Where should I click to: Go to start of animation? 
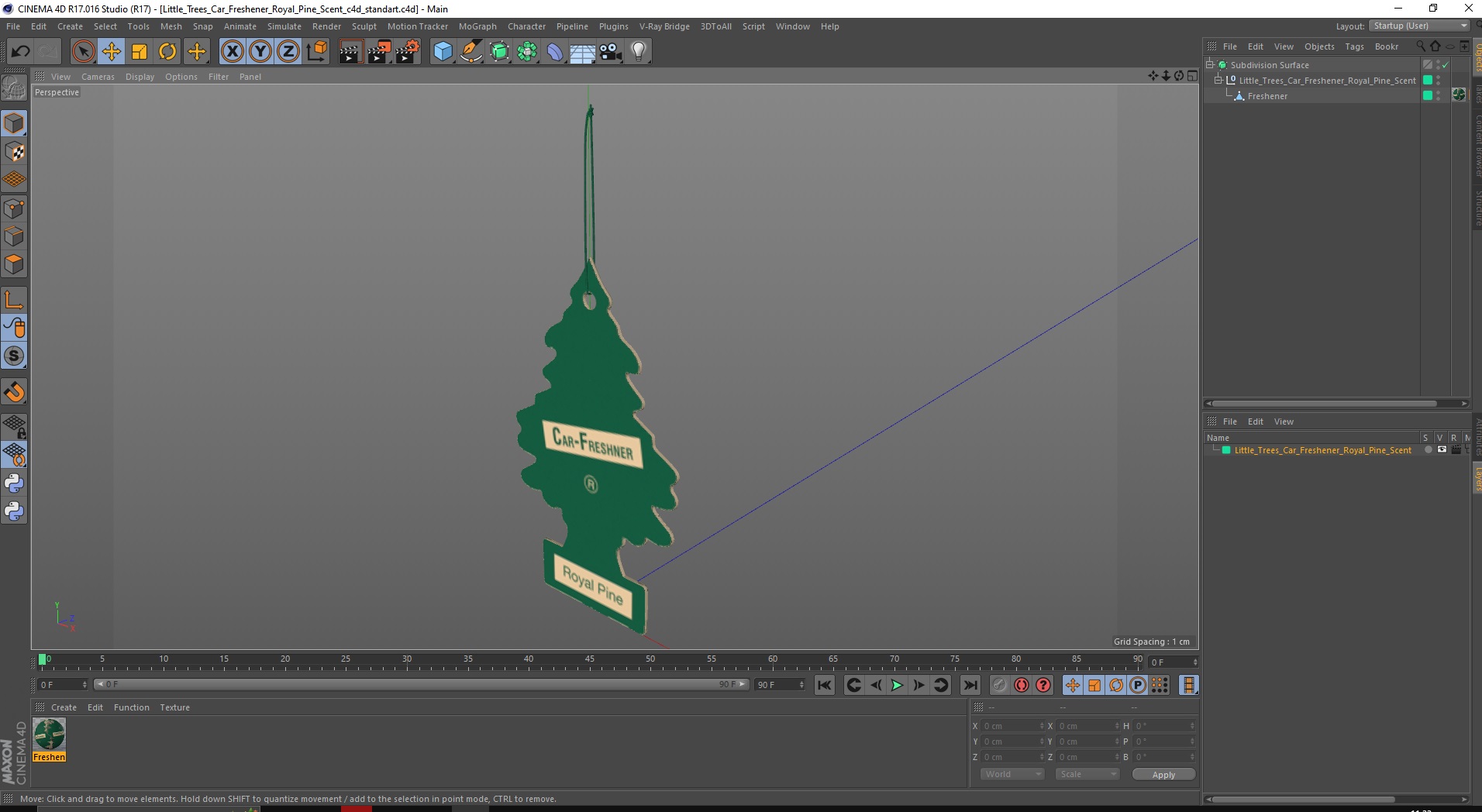tap(825, 685)
